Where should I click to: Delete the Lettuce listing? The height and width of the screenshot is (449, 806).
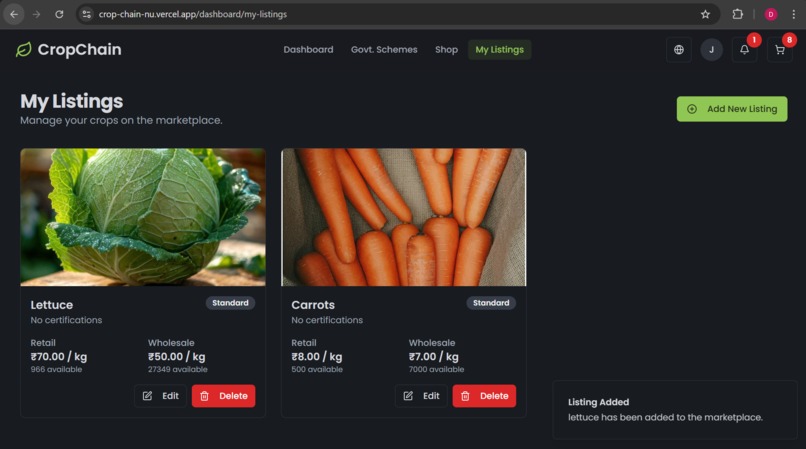pyautogui.click(x=224, y=396)
